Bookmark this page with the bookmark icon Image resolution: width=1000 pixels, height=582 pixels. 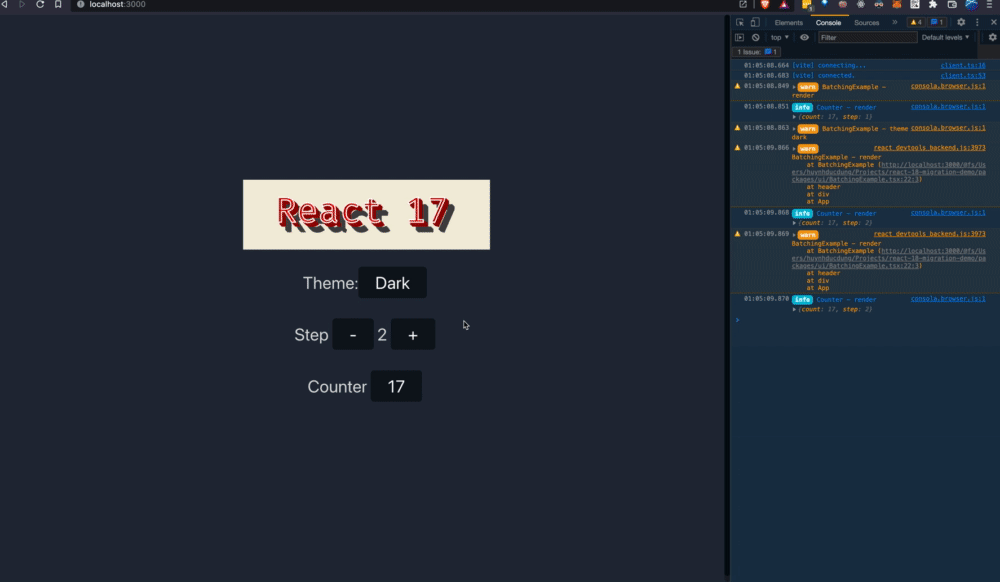point(58,4)
